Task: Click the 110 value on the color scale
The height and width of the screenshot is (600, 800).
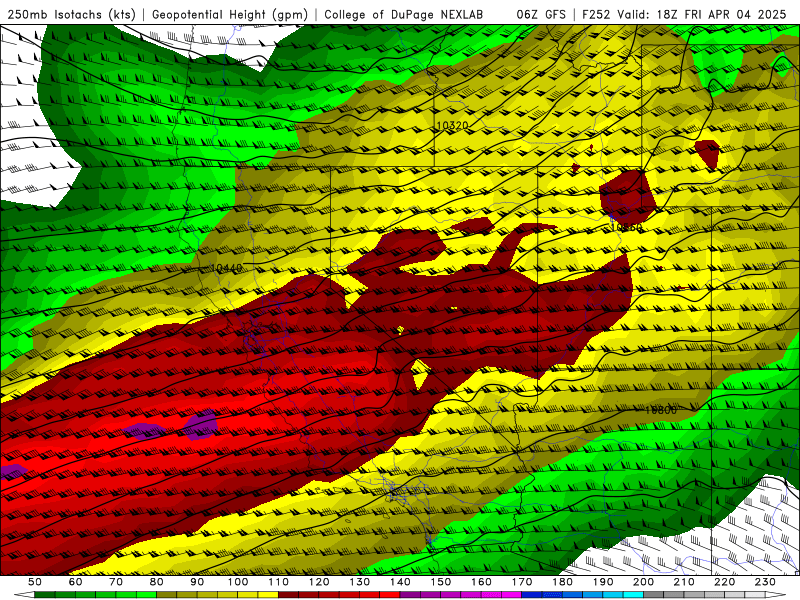Action: pos(279,582)
